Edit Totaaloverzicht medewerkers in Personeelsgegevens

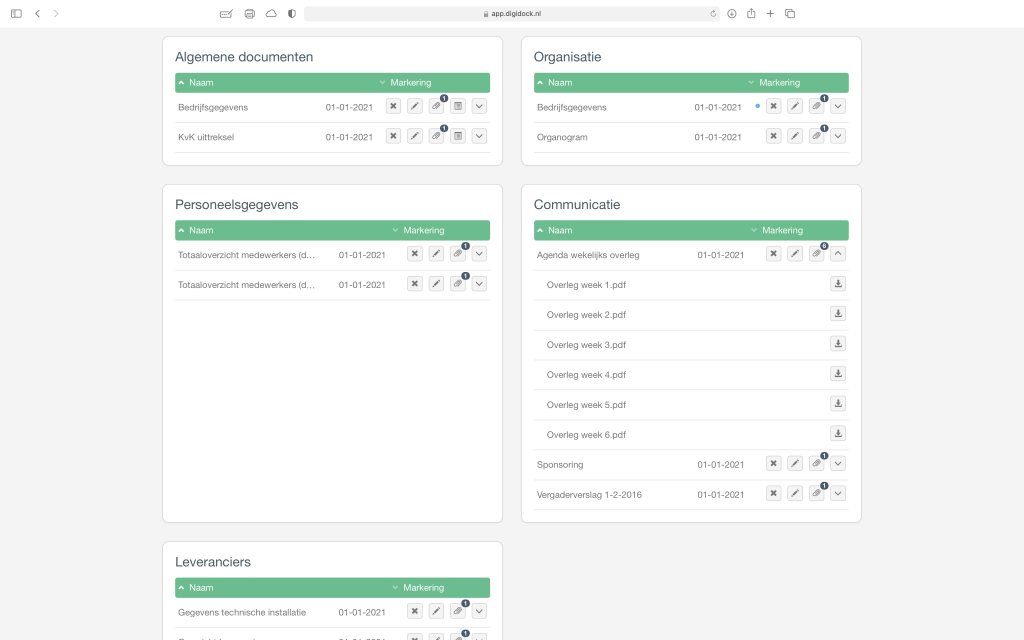tap(435, 253)
